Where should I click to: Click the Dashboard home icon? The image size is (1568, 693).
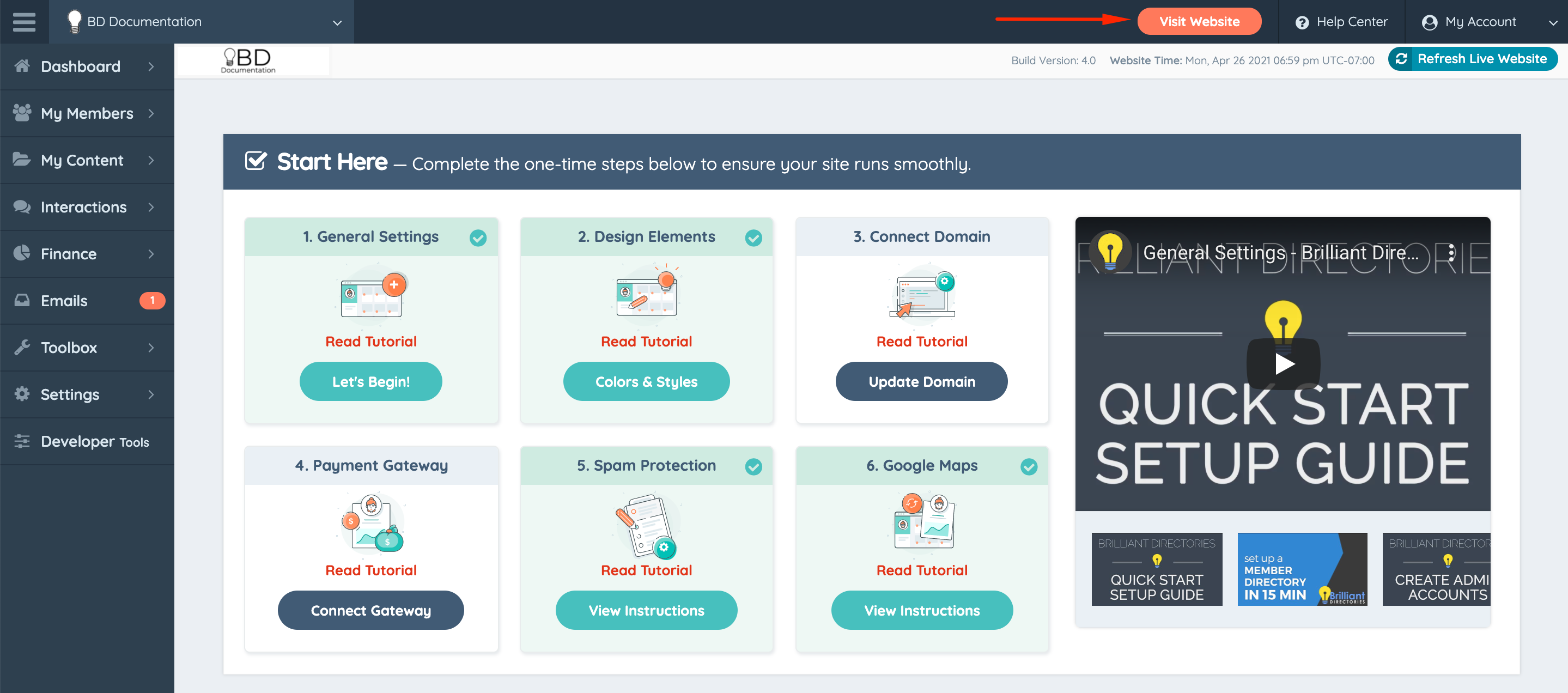point(22,66)
